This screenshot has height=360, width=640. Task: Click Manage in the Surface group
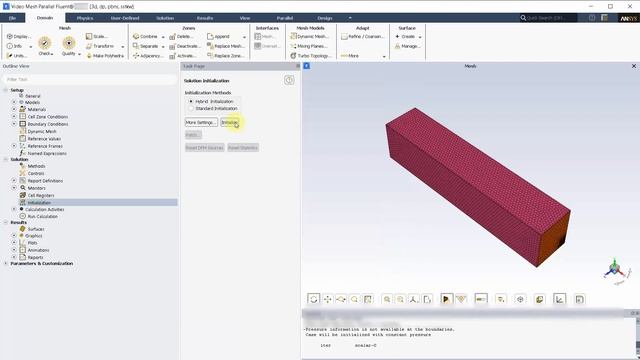pyautogui.click(x=407, y=46)
